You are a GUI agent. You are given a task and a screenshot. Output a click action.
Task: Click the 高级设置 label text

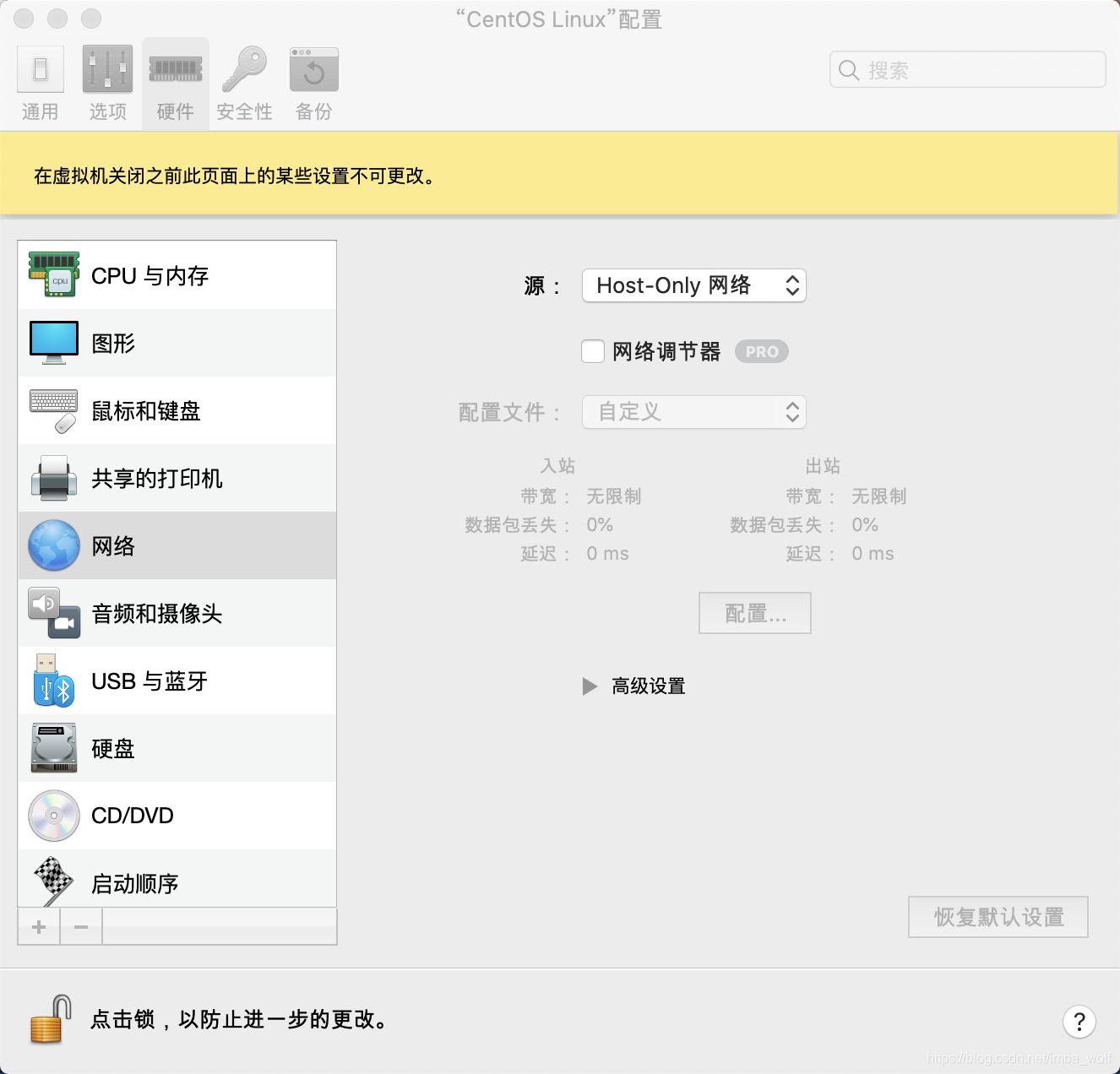(649, 686)
